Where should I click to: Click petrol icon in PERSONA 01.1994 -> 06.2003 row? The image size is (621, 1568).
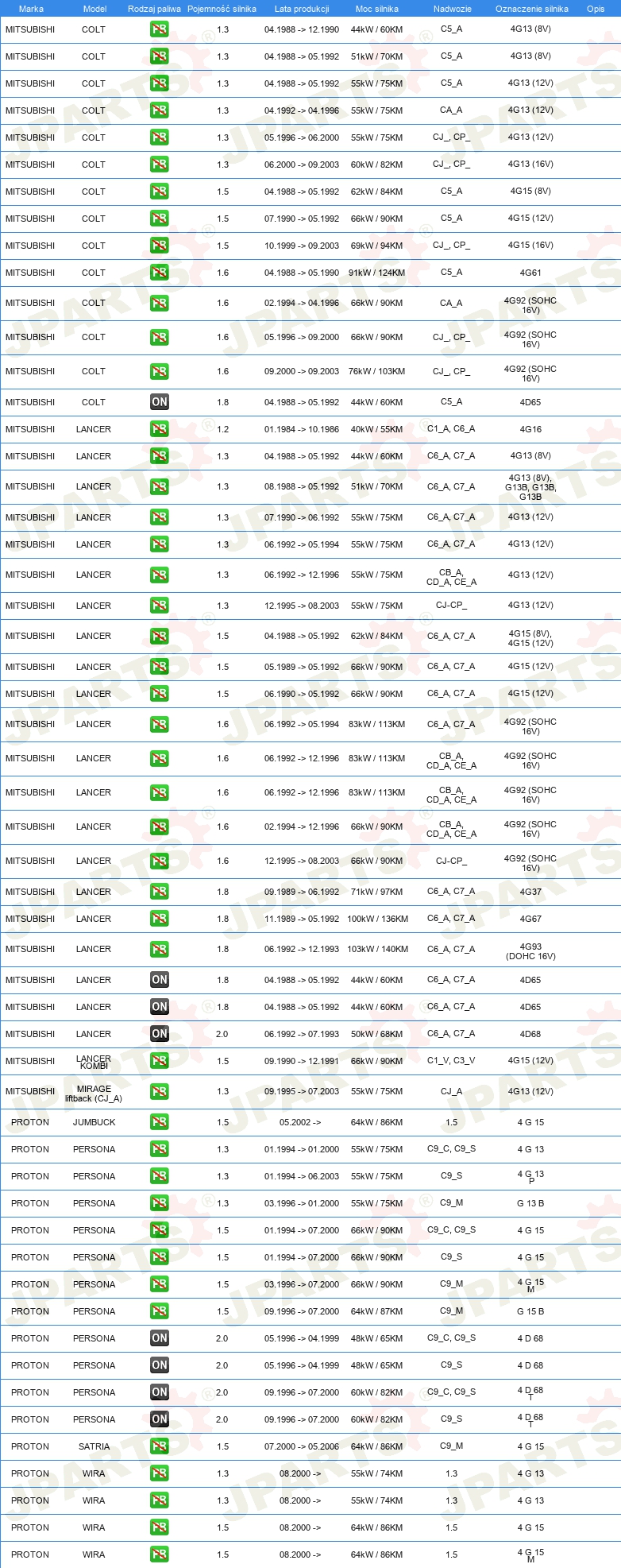(x=160, y=1176)
